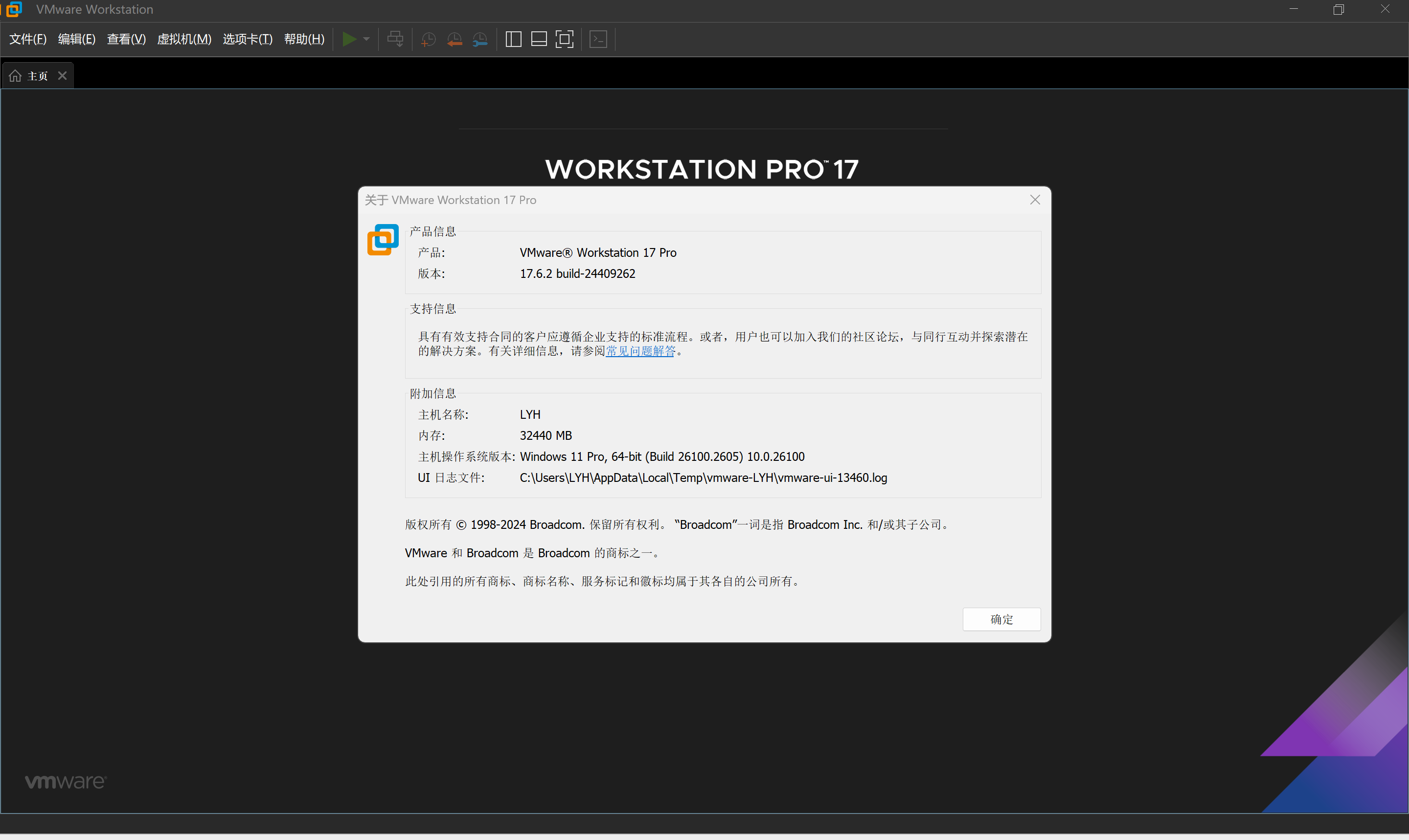This screenshot has height=840, width=1409.
Task: Toggle the thumbnail bar view icon
Action: 539,39
